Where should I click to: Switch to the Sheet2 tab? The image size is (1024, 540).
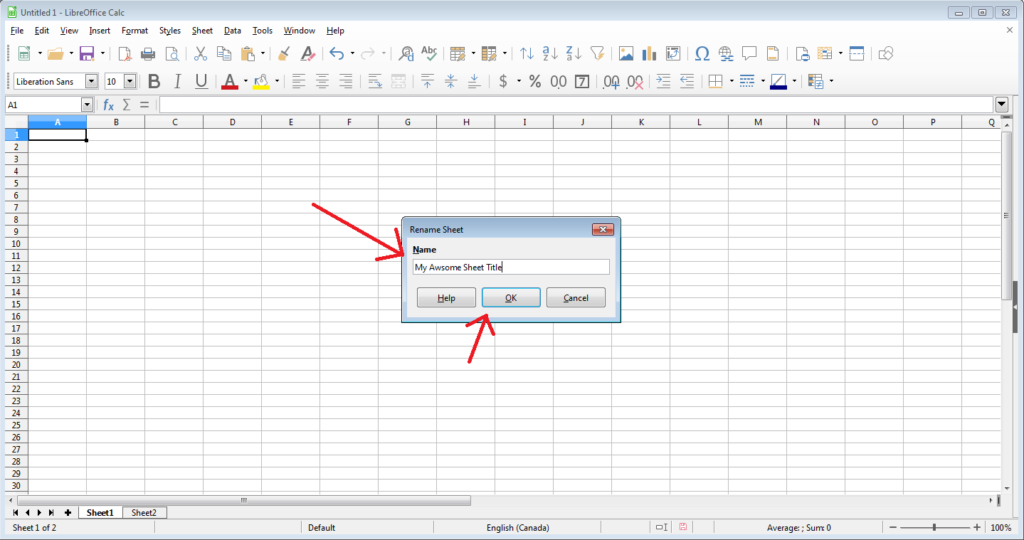pos(144,512)
